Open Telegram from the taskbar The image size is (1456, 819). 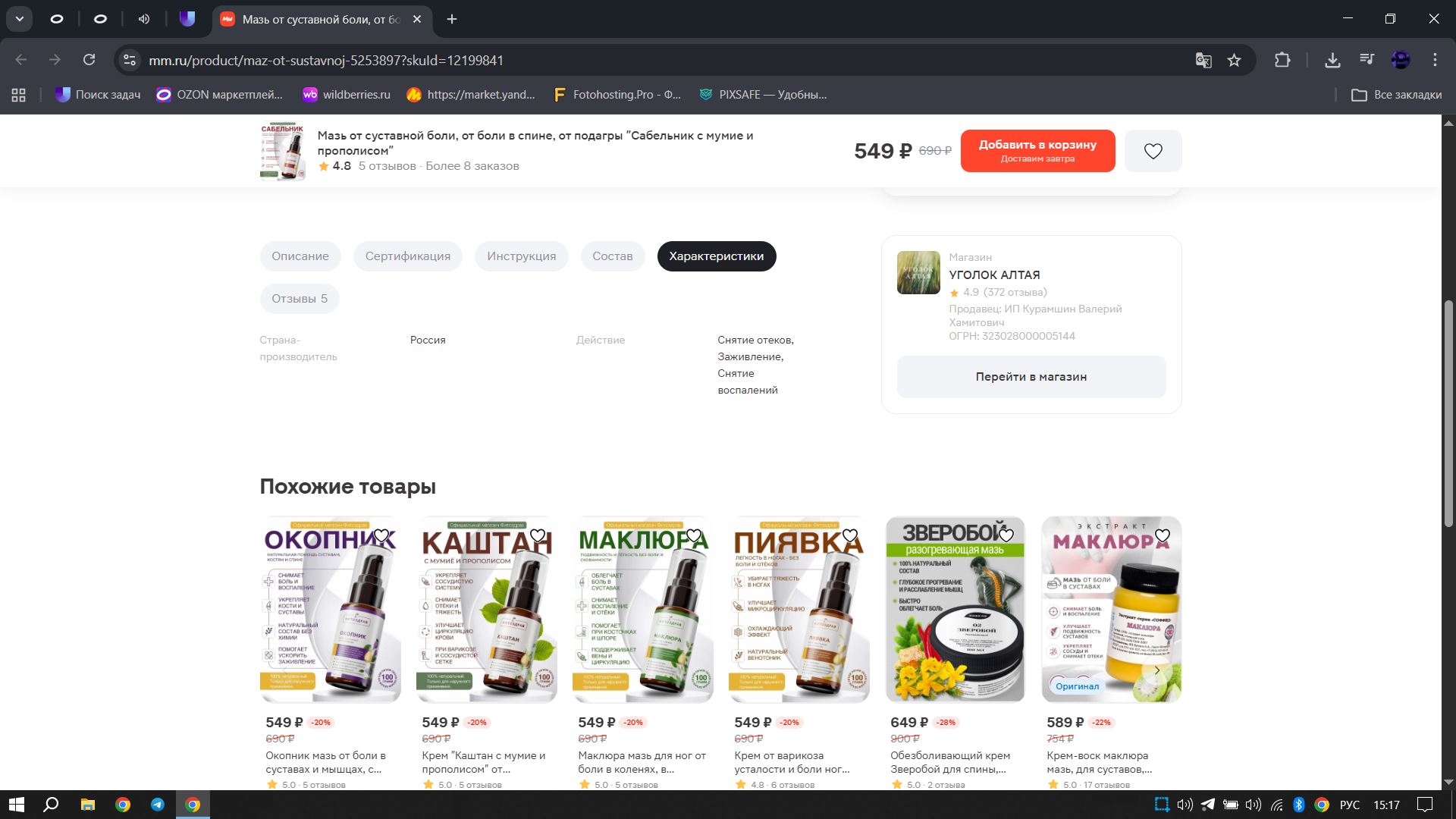tap(158, 805)
